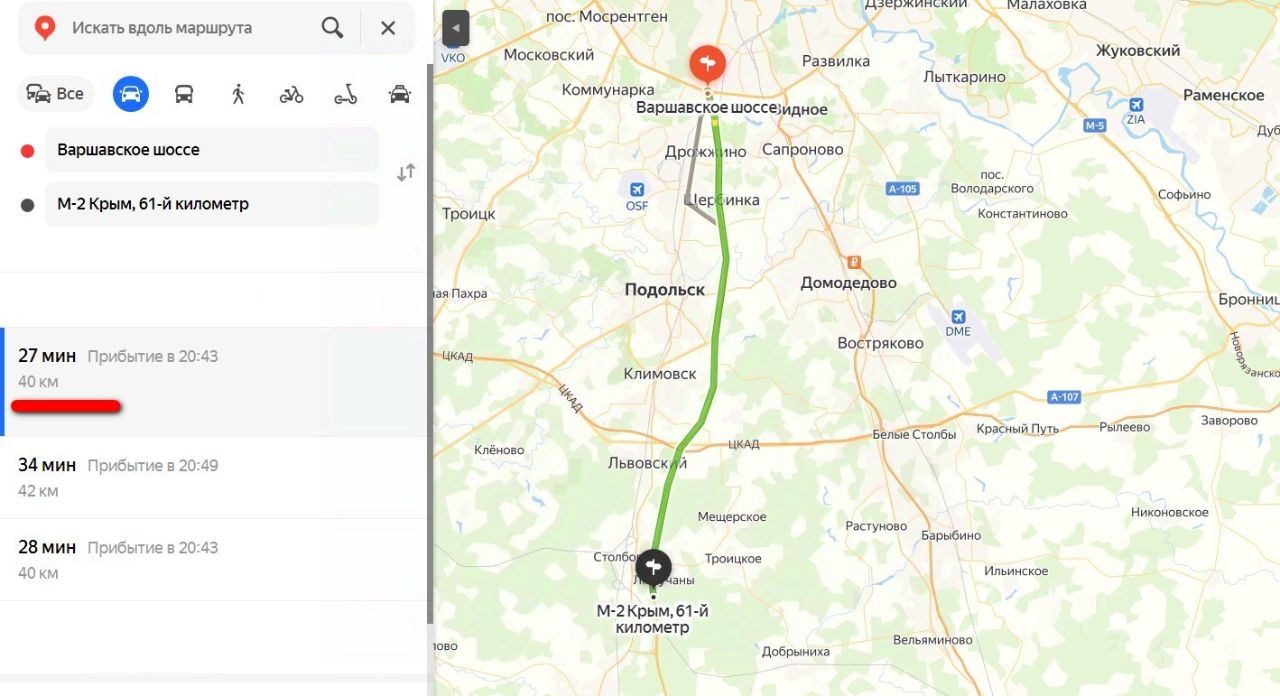Click the DME airport icon on map
Screen dimensions: 1280x696
point(958,316)
